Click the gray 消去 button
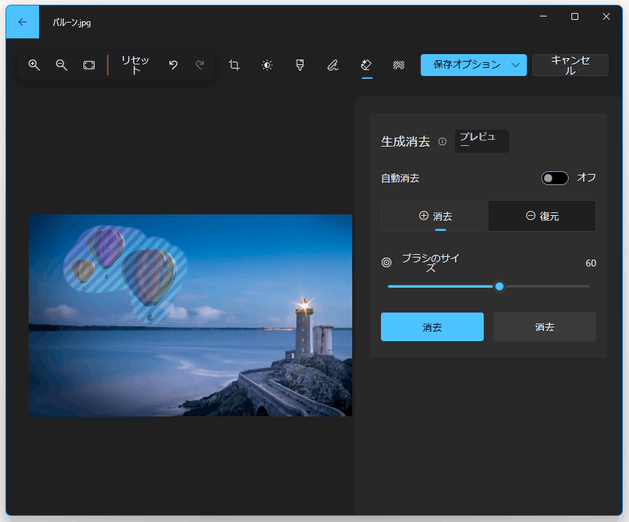The height and width of the screenshot is (522, 629). point(544,327)
